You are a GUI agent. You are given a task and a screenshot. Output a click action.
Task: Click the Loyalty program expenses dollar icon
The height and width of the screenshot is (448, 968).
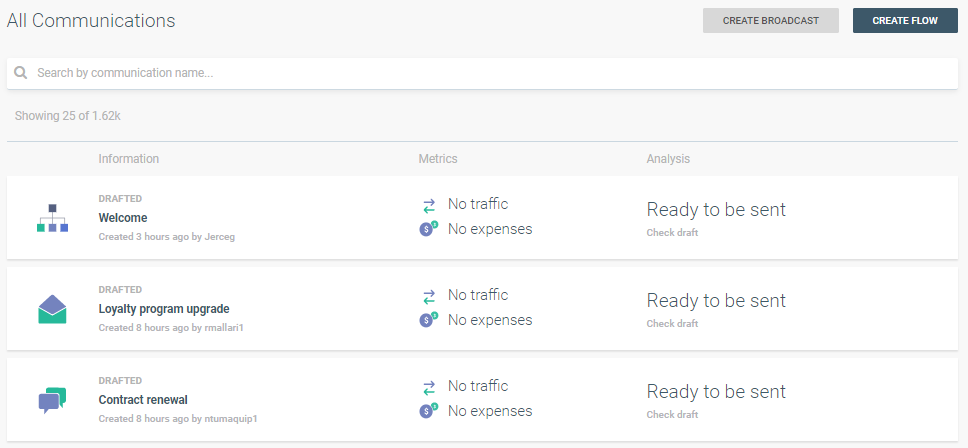(428, 320)
